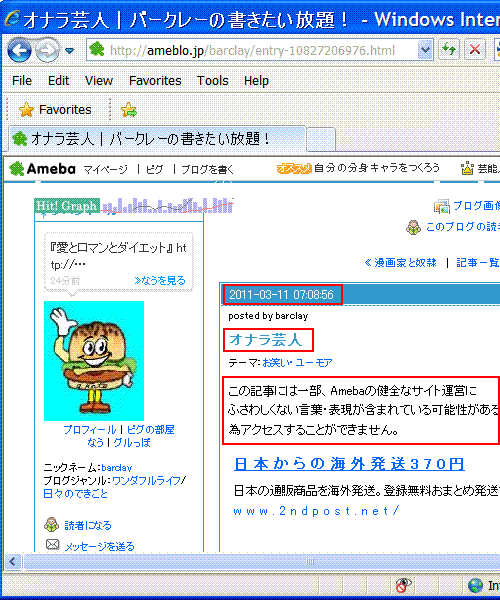Click the Add to Favorites Bar icon
The image size is (500, 600).
point(129,110)
